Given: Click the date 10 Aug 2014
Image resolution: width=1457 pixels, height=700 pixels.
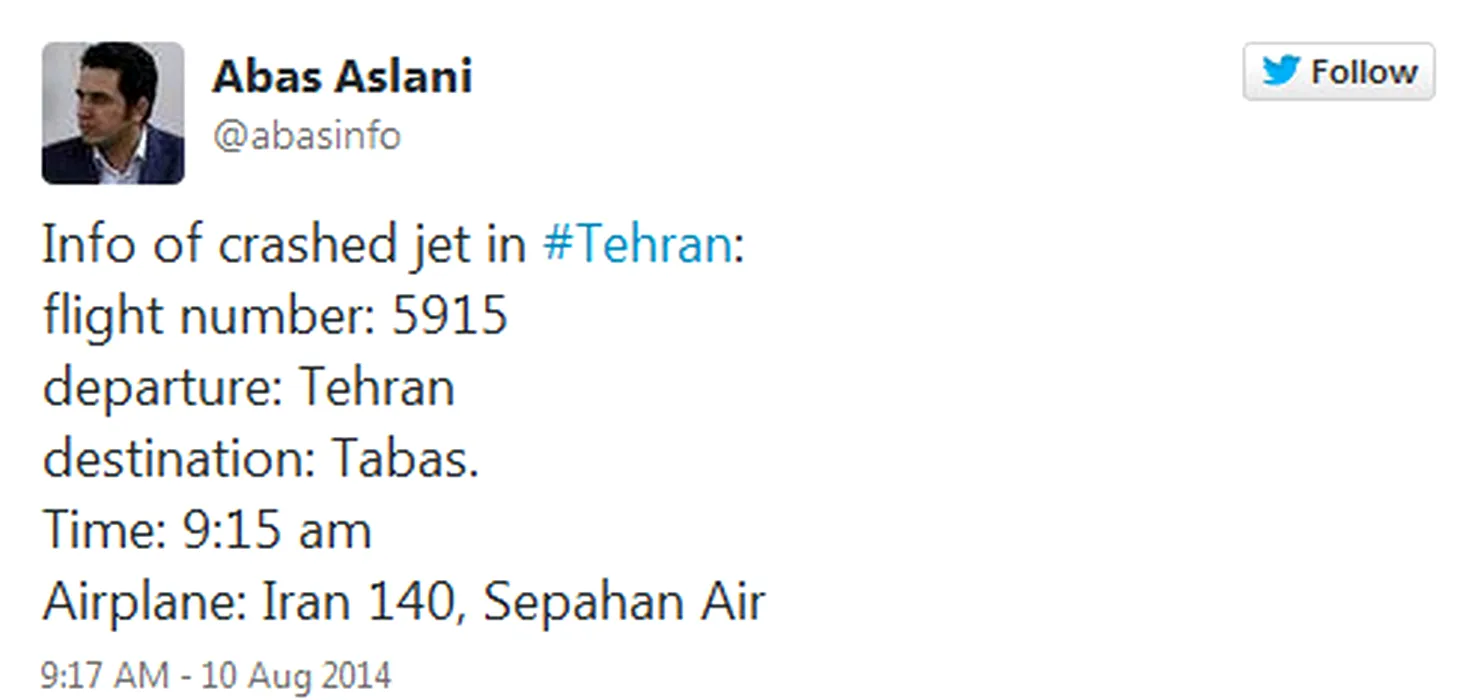Looking at the screenshot, I should [296, 676].
